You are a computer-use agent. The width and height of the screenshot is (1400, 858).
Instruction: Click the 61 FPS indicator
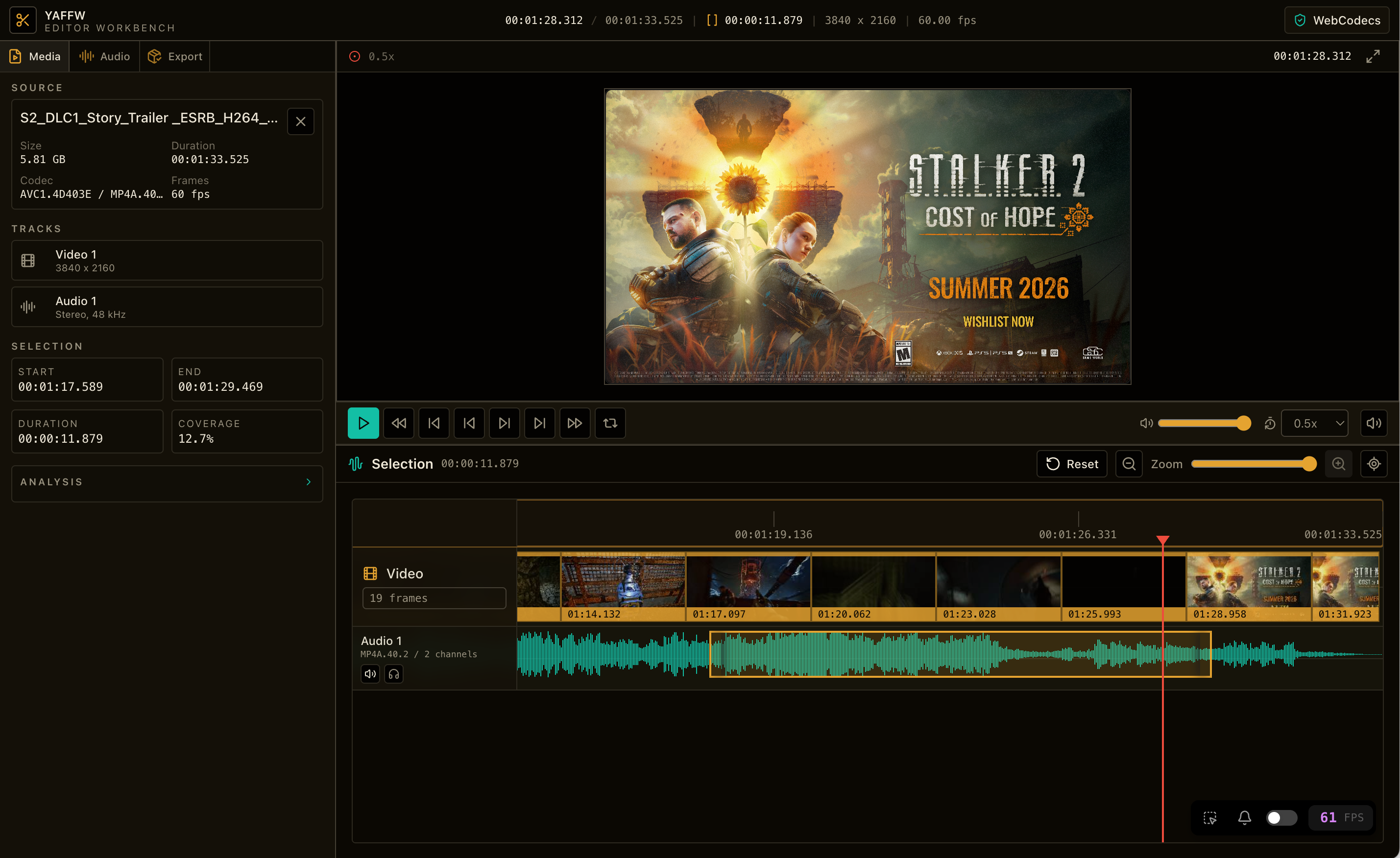click(x=1342, y=817)
